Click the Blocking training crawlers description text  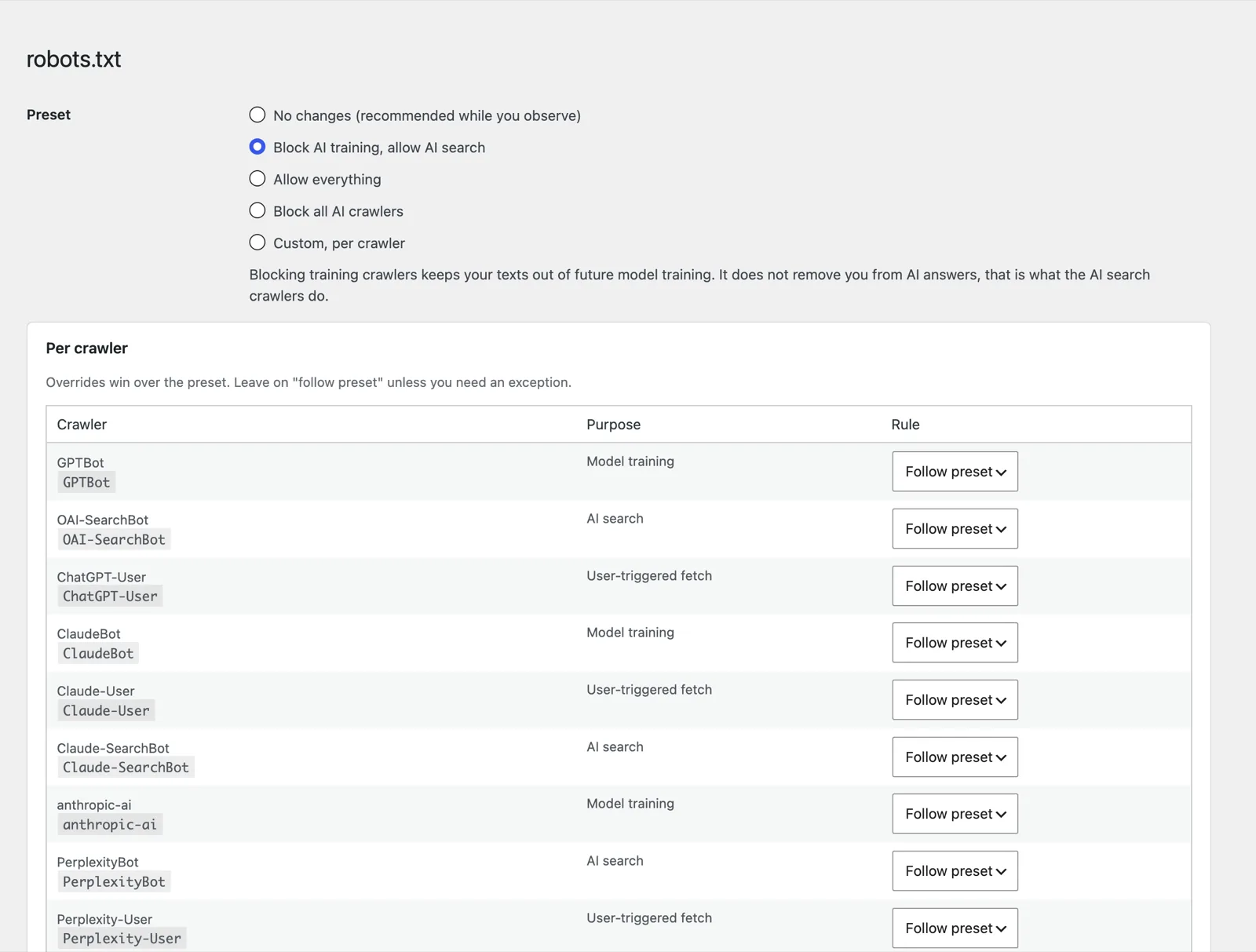699,285
